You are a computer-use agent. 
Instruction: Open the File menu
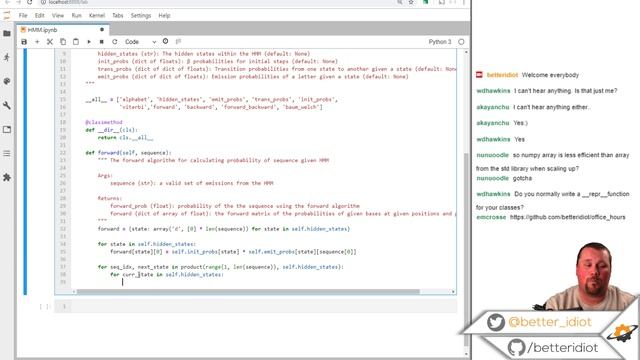[23, 16]
